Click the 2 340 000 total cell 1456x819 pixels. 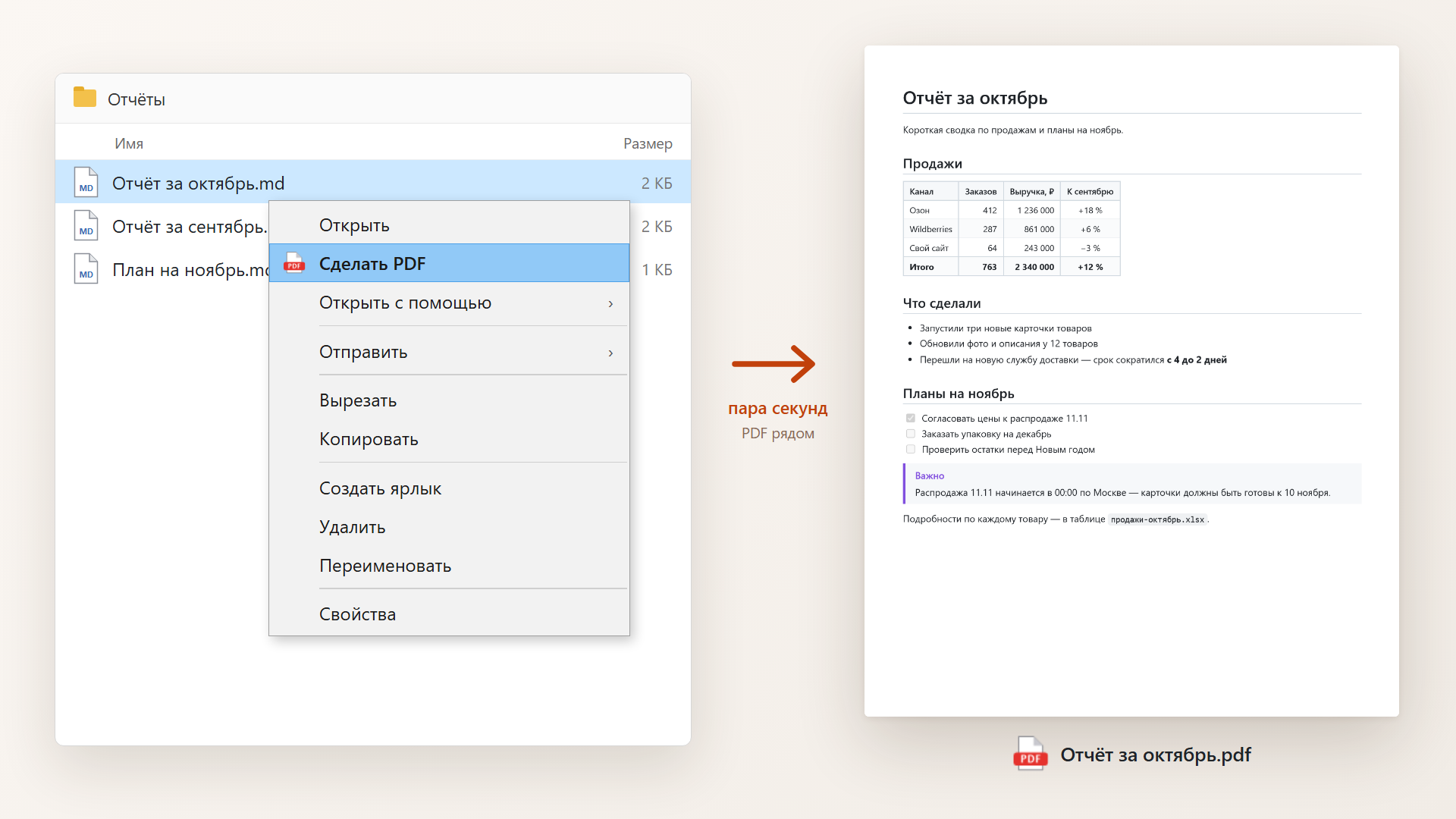click(x=1032, y=267)
